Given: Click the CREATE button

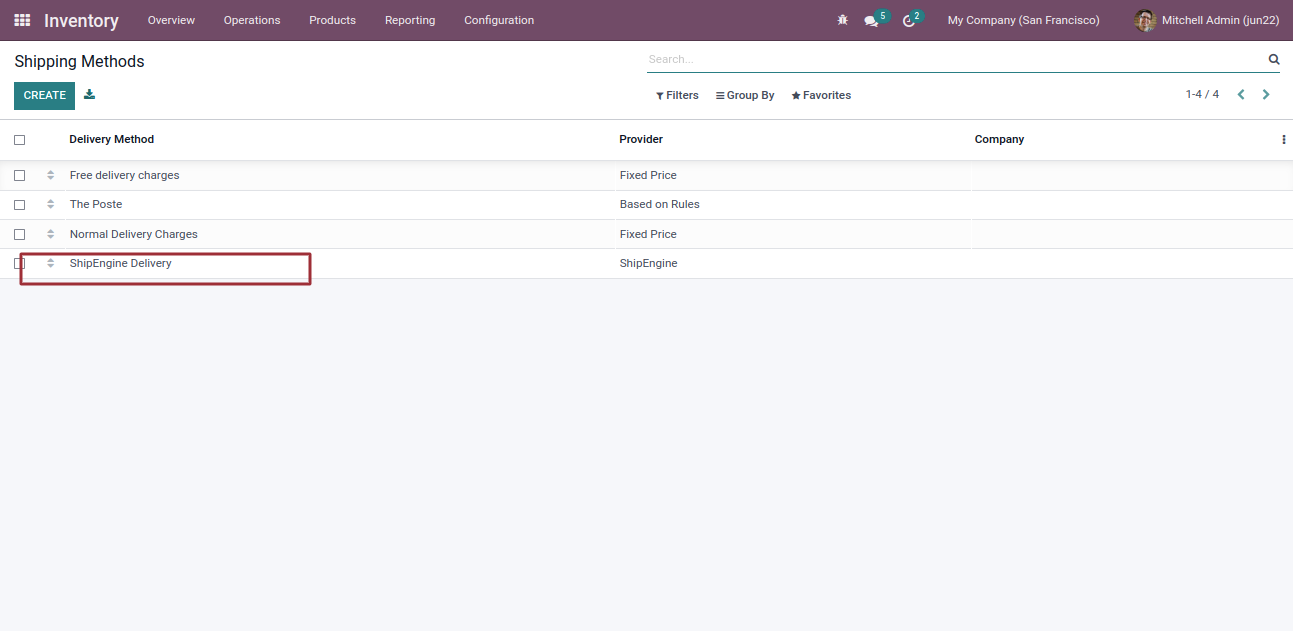Looking at the screenshot, I should [44, 95].
